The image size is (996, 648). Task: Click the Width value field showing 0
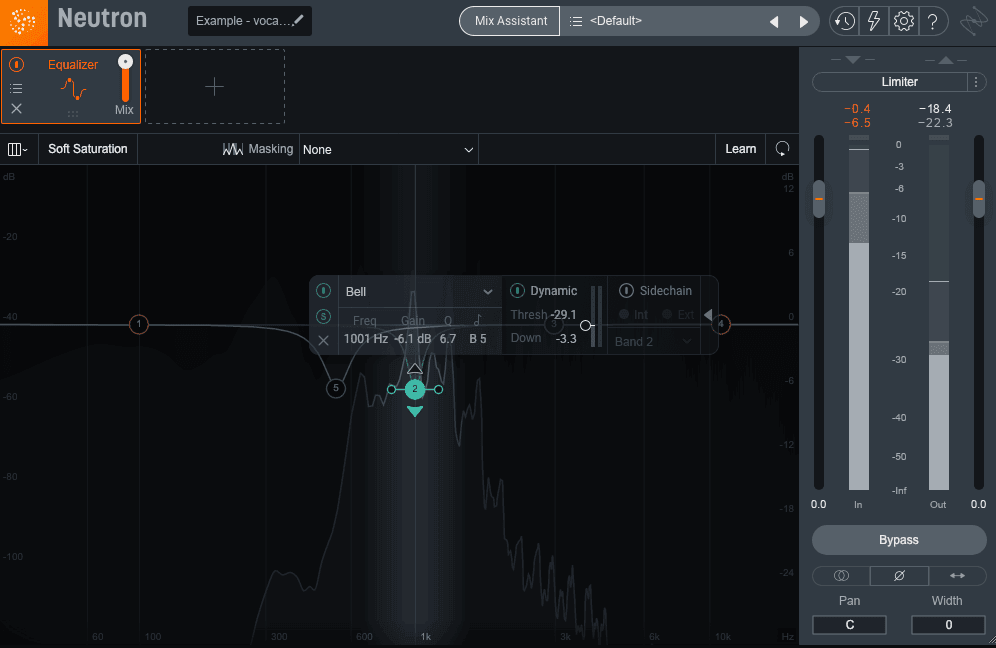[x=948, y=624]
